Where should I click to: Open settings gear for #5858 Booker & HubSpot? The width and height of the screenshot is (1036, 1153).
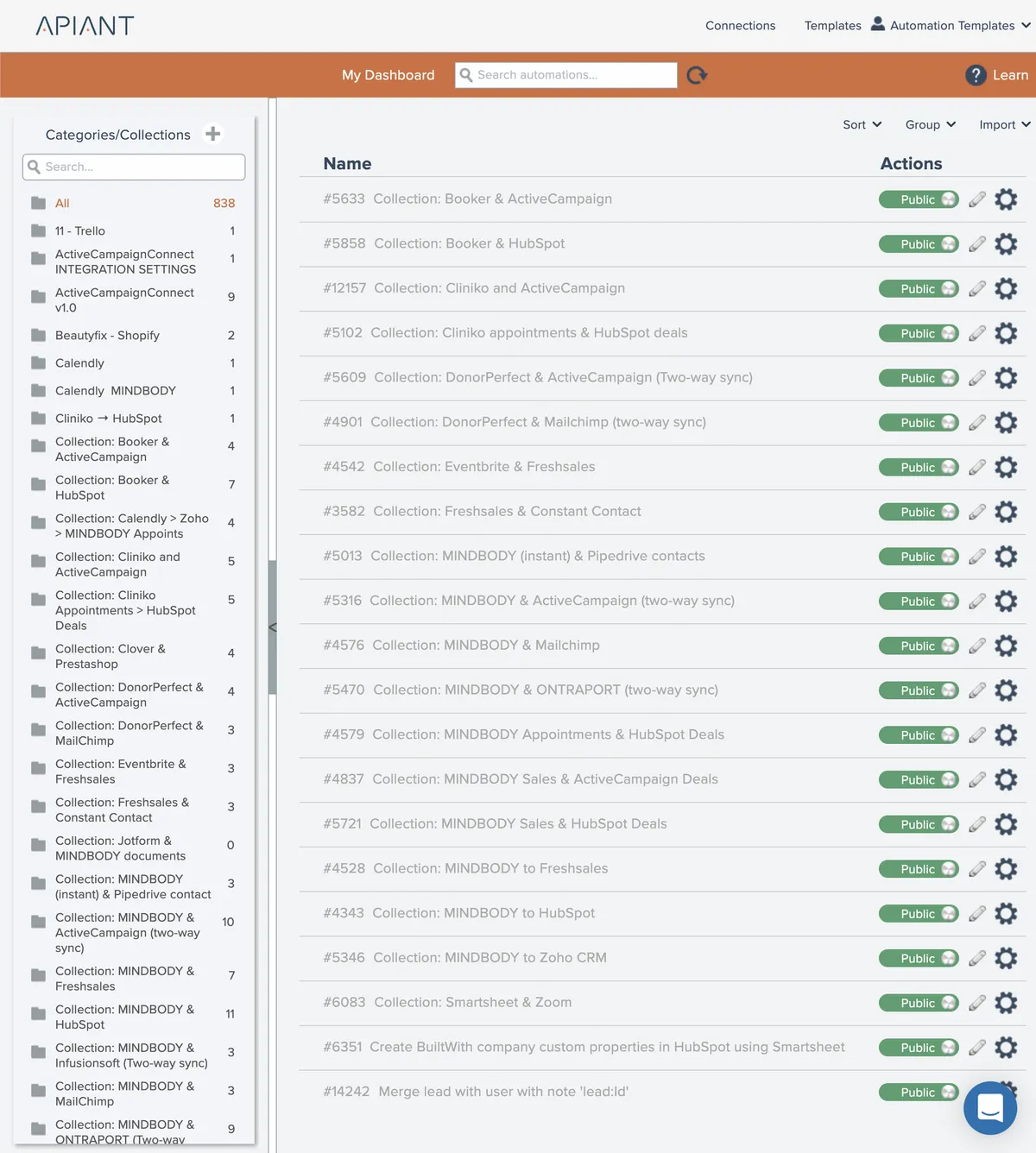1006,244
